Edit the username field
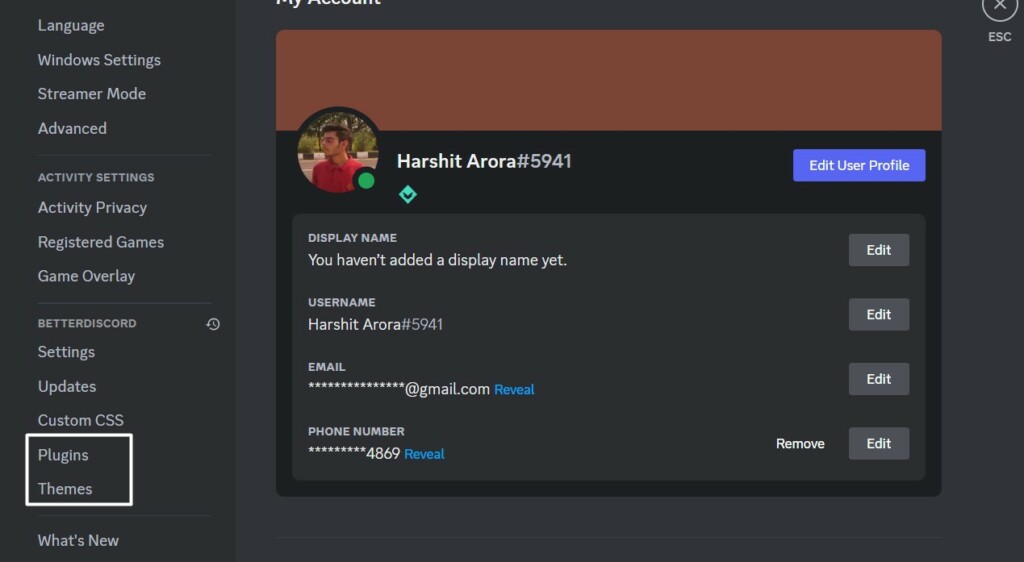Viewport: 1024px width, 562px height. point(878,315)
